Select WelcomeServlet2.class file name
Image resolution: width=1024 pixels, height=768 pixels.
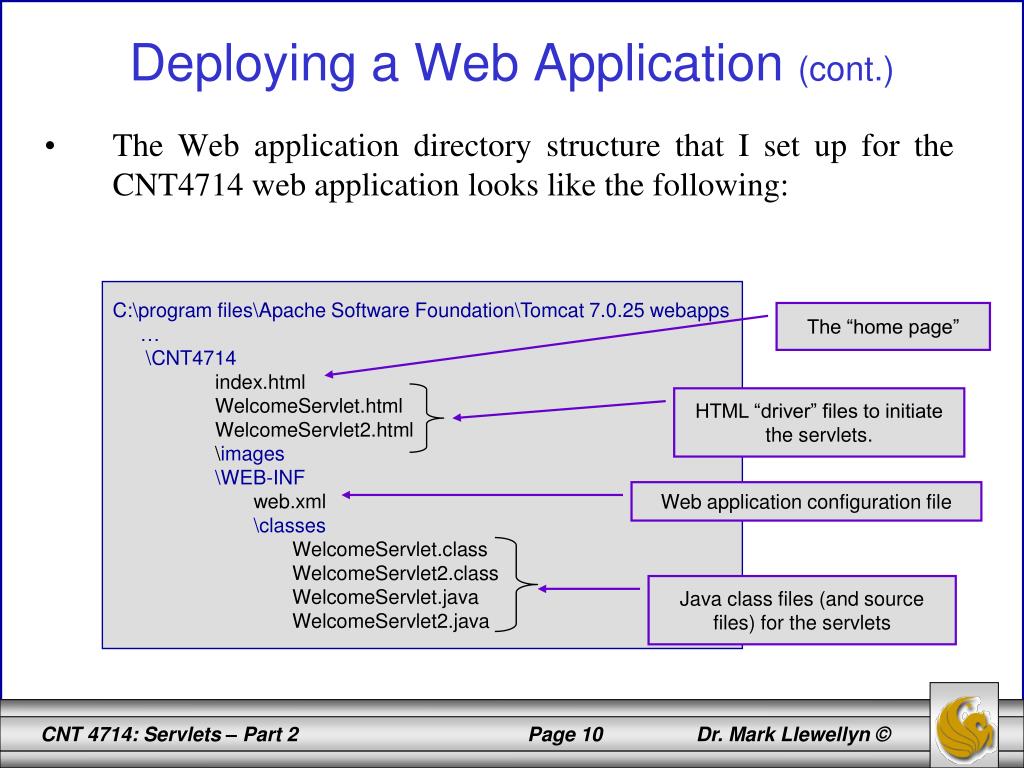click(x=395, y=573)
